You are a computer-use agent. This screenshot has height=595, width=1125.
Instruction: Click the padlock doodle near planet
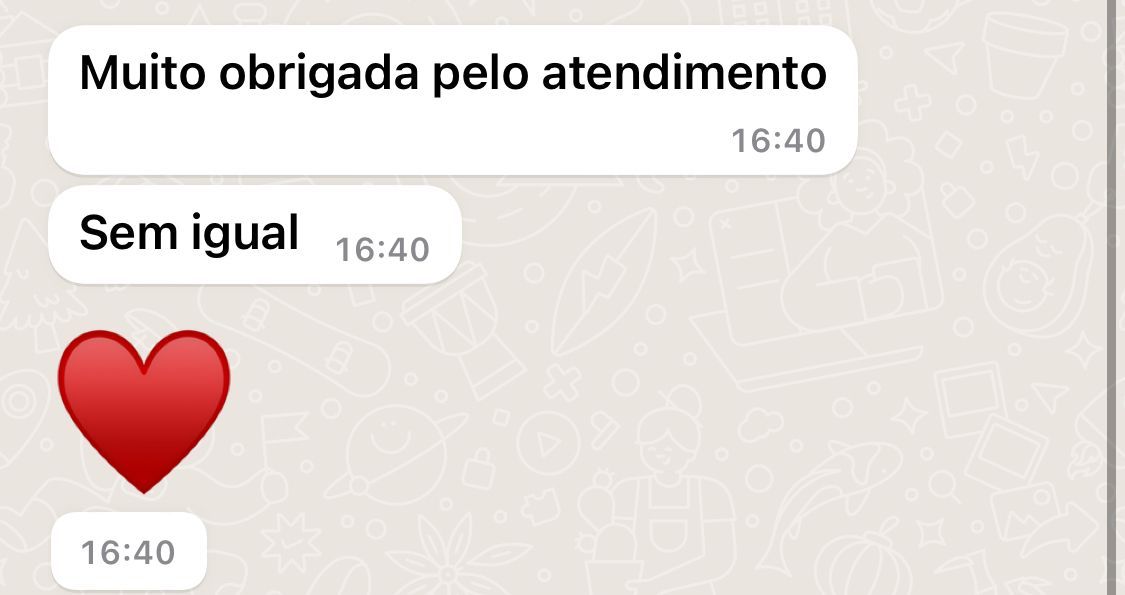[479, 469]
